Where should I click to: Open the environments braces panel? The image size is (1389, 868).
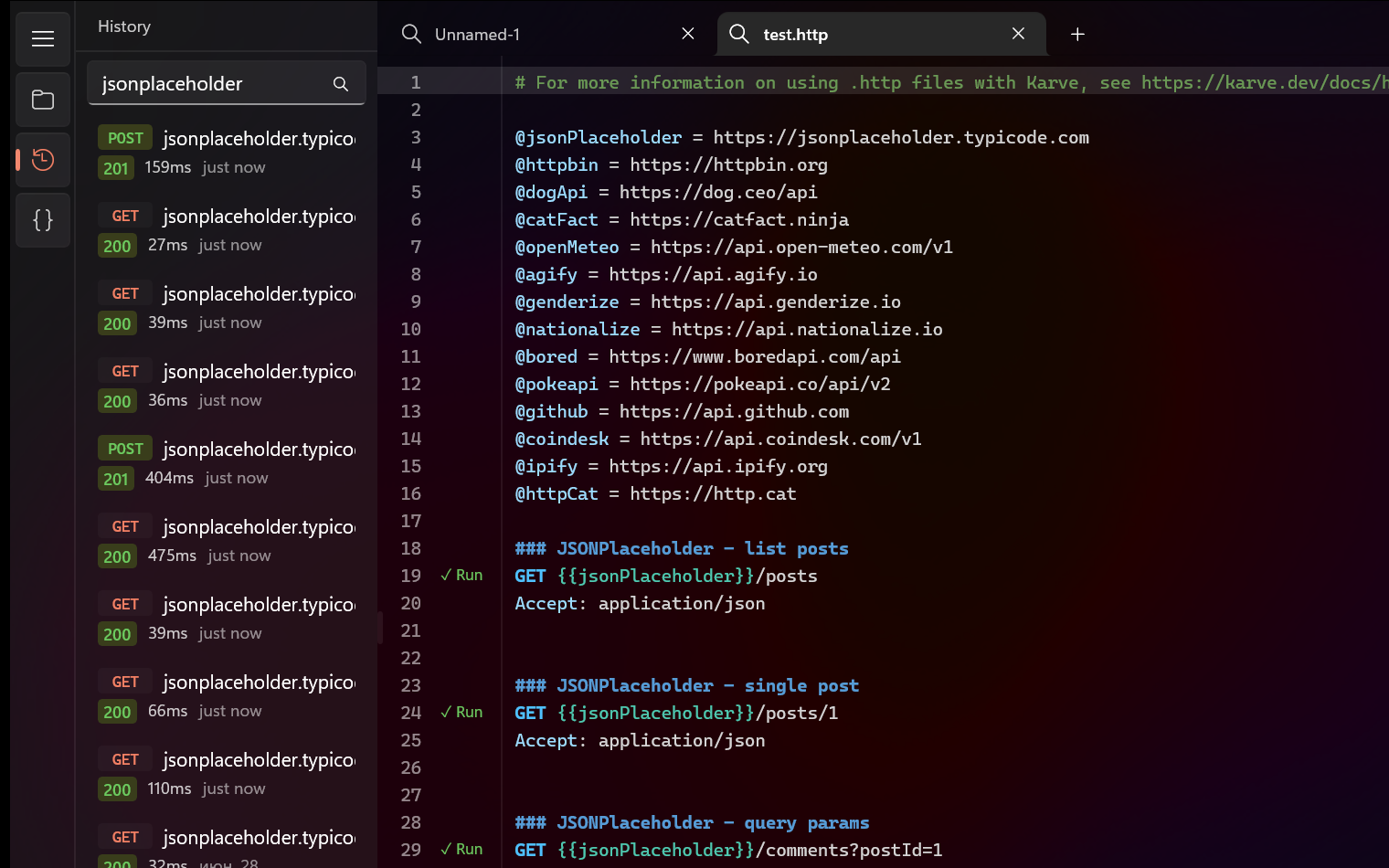click(43, 220)
